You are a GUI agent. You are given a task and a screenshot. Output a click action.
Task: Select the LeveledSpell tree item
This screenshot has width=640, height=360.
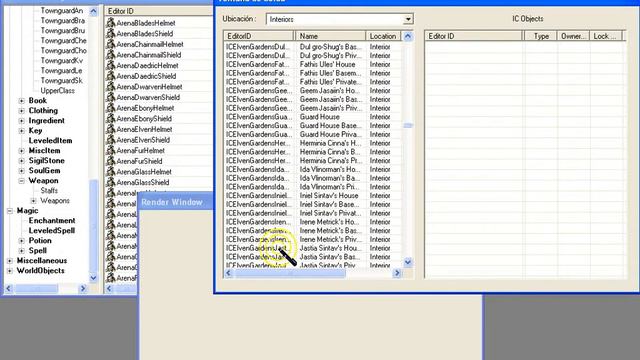(x=51, y=231)
